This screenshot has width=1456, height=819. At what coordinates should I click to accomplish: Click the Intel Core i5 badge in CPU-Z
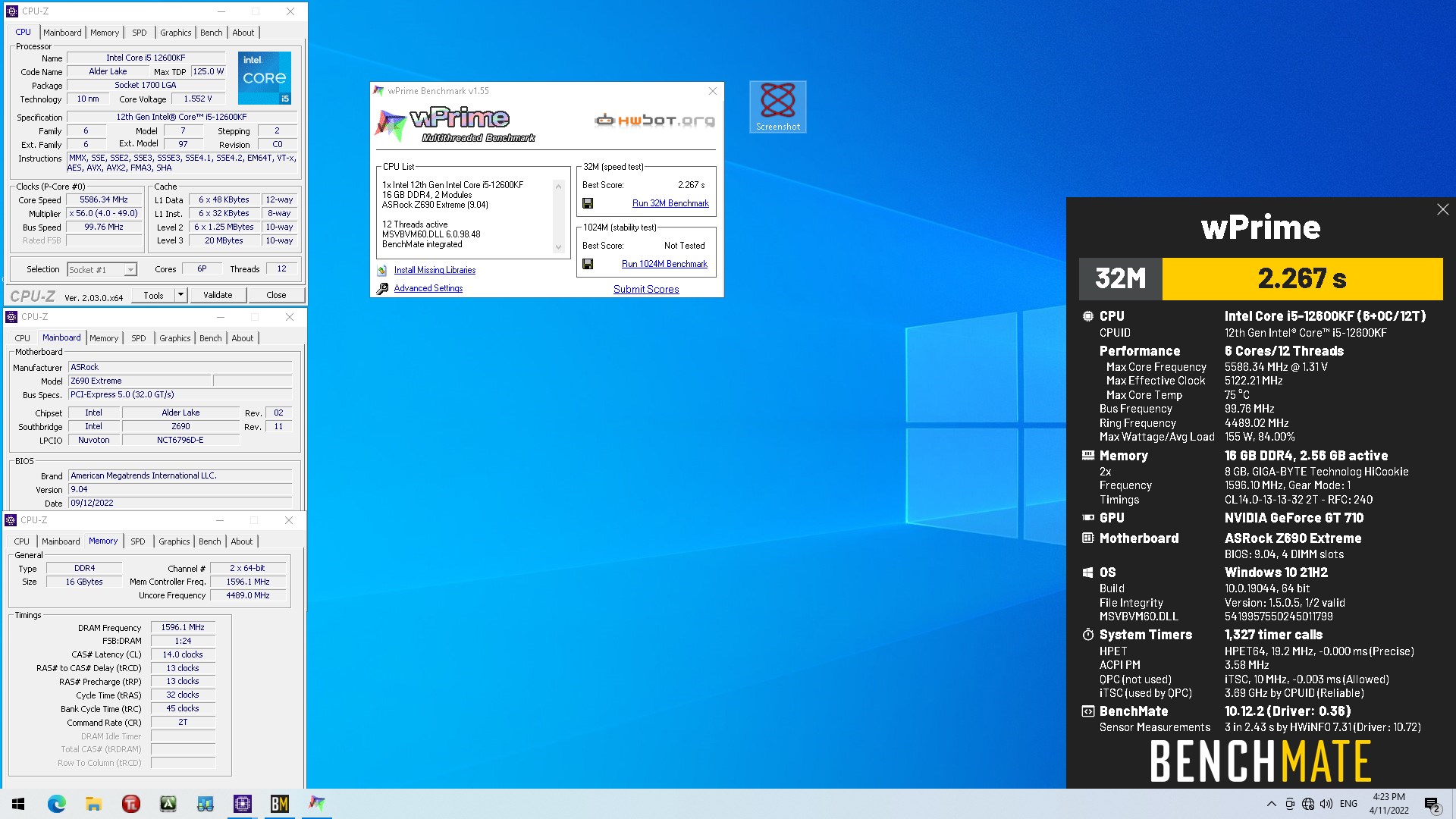click(x=264, y=78)
